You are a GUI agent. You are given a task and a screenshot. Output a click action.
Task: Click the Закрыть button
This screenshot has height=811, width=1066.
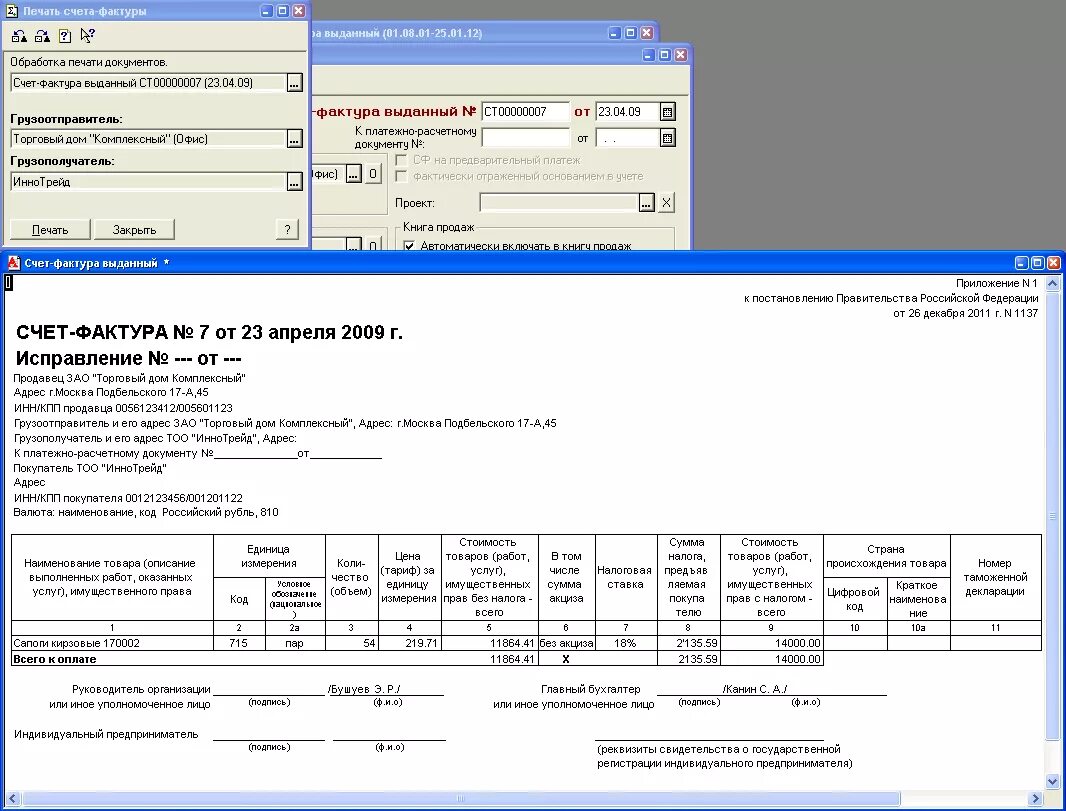134,230
